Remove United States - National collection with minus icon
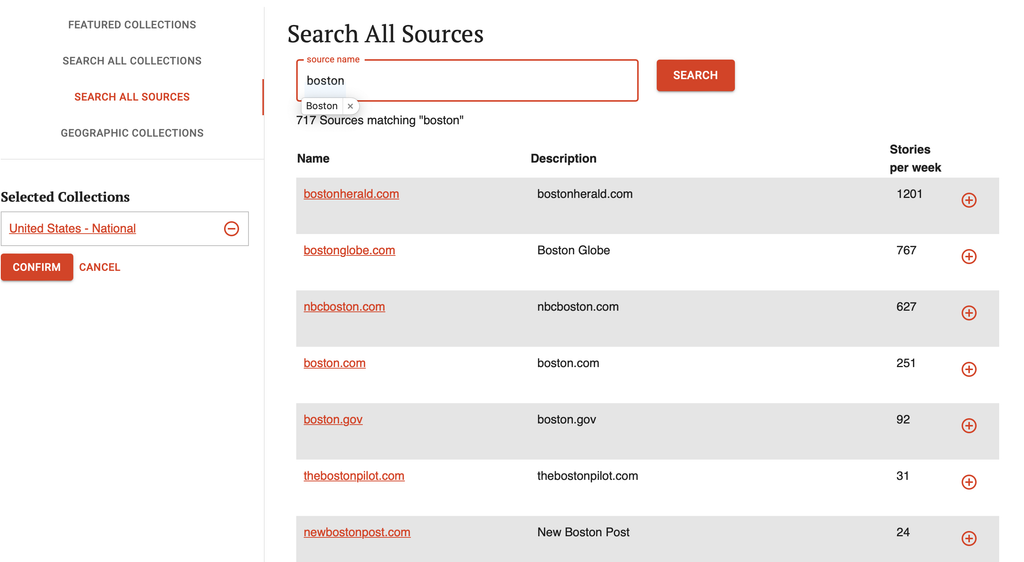1024x562 pixels. tap(231, 228)
